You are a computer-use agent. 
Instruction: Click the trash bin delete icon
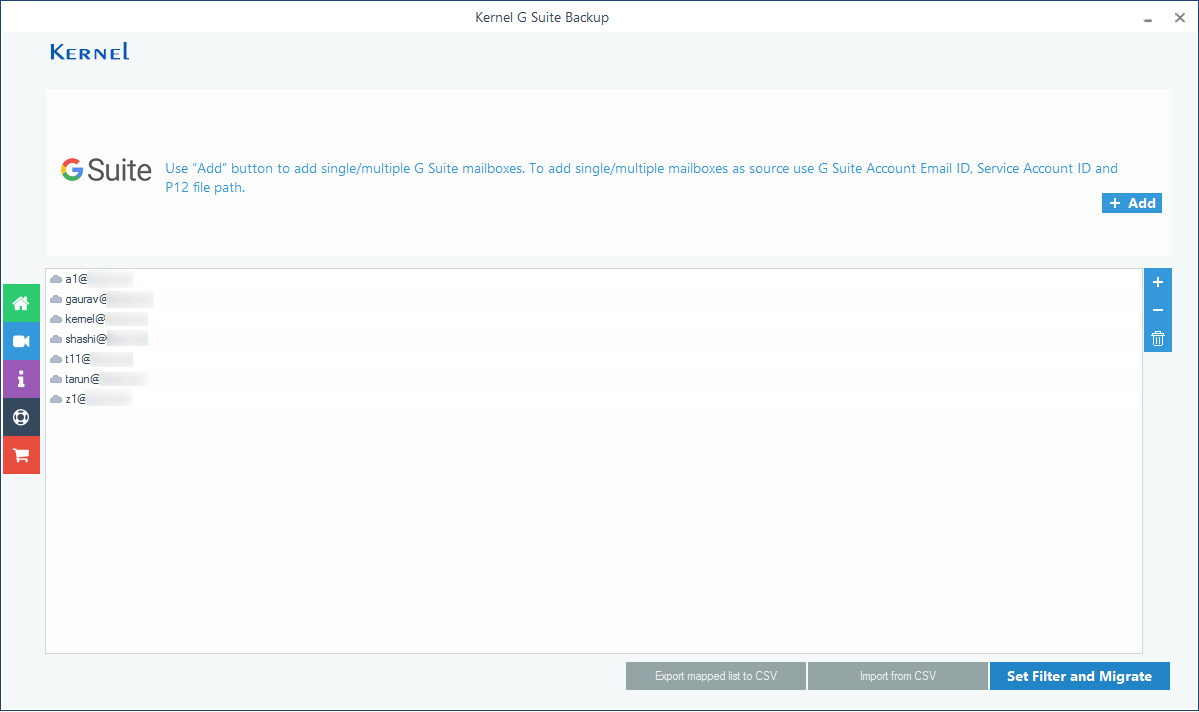[1158, 338]
